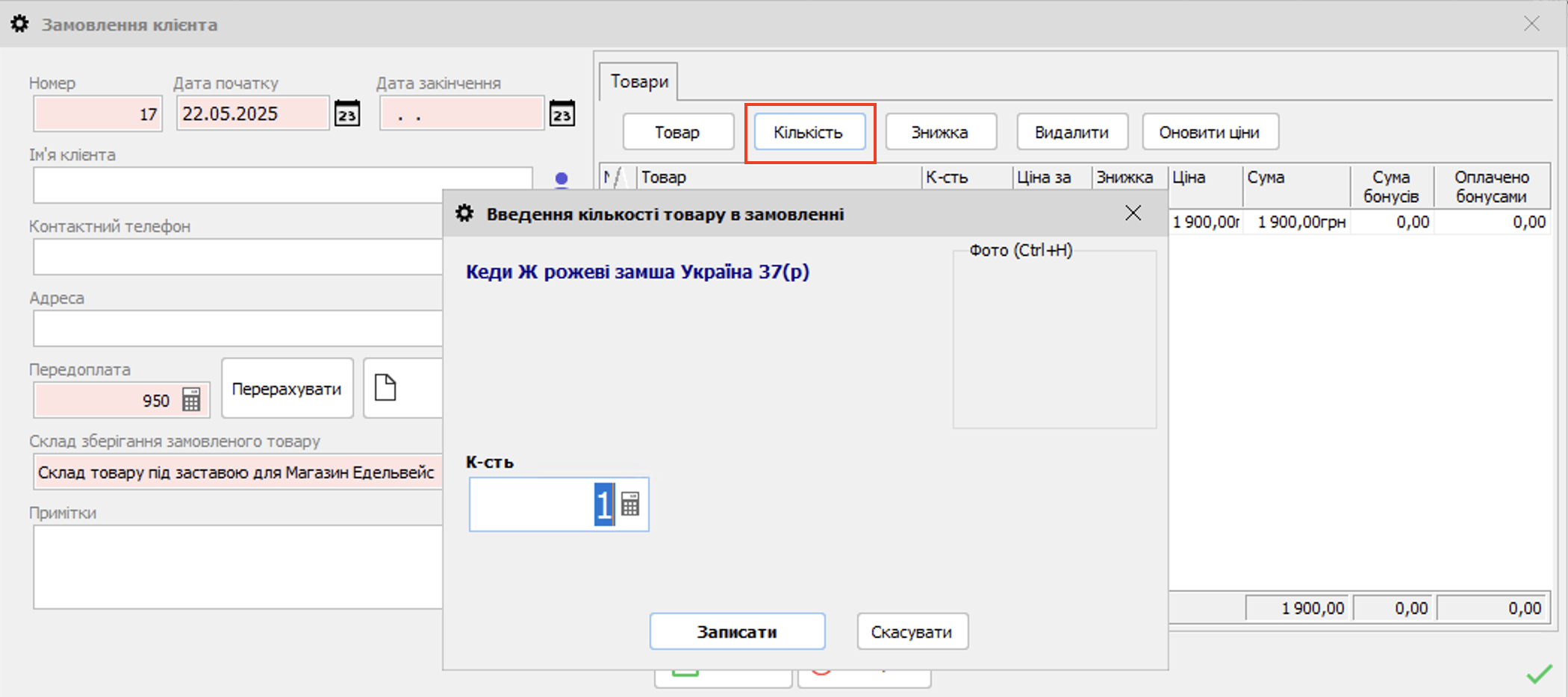This screenshot has height=697, width=1568.
Task: Click the Кількість button
Action: tap(809, 132)
